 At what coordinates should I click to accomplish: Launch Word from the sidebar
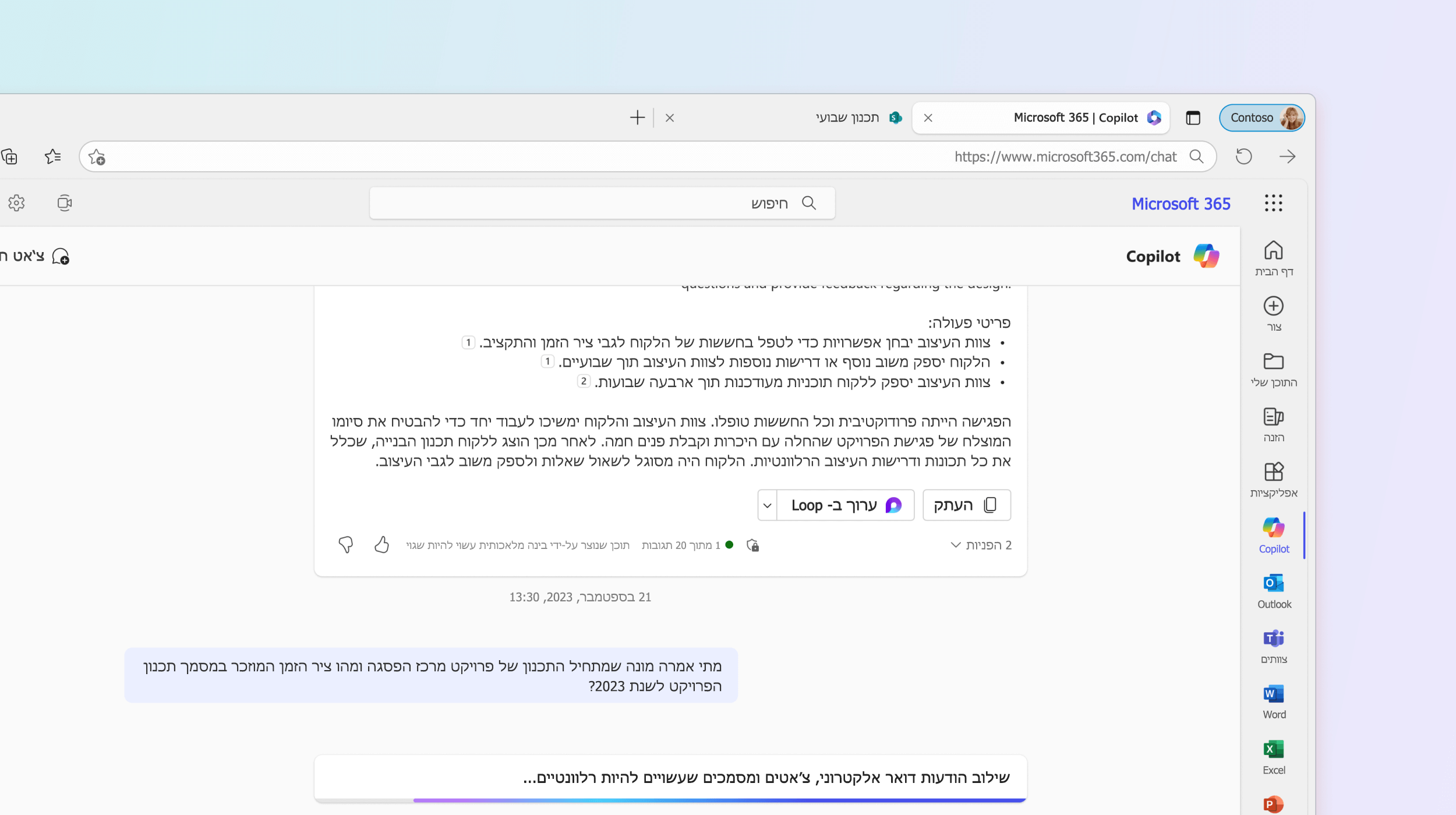(1273, 702)
